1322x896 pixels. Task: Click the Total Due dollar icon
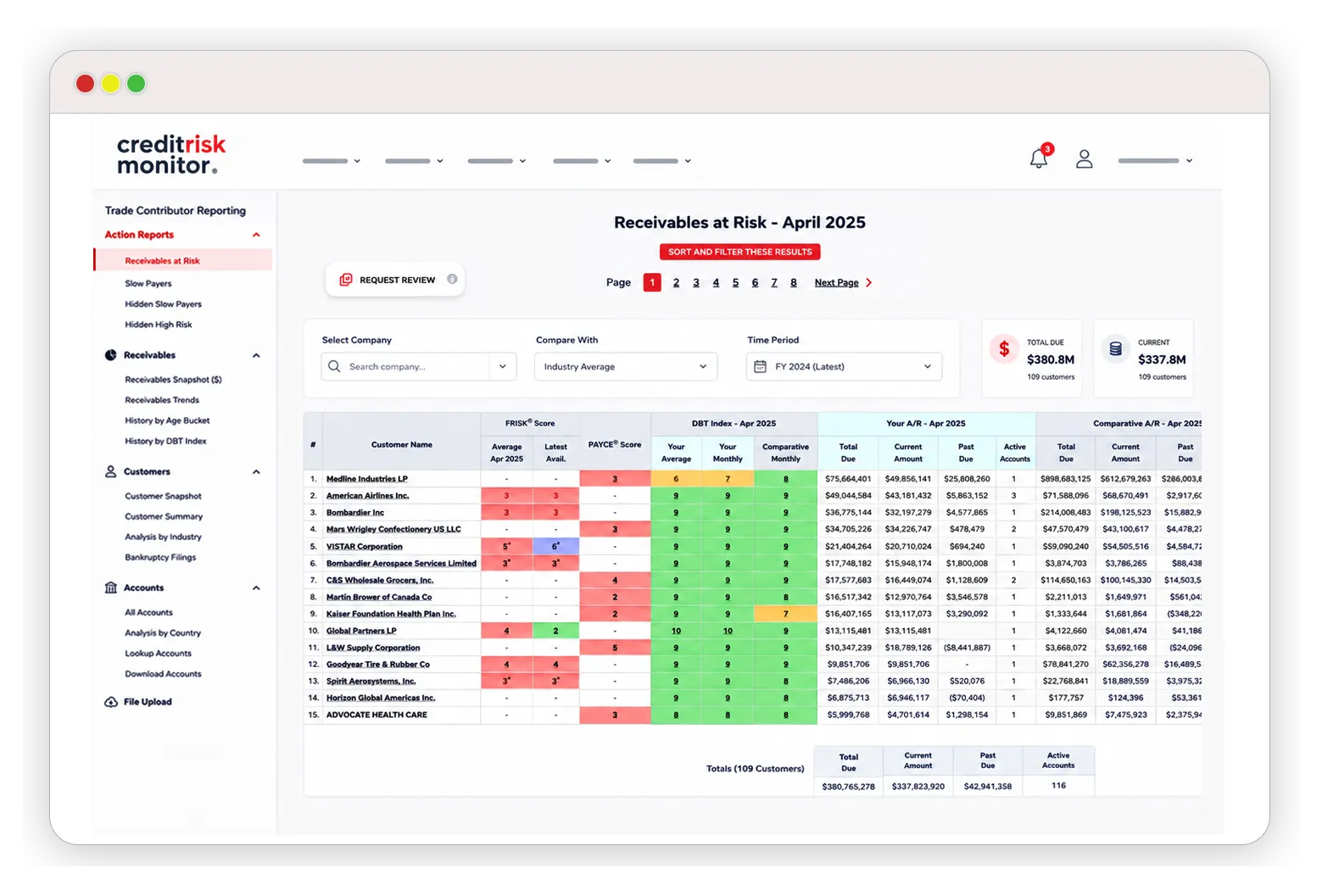tap(1004, 349)
